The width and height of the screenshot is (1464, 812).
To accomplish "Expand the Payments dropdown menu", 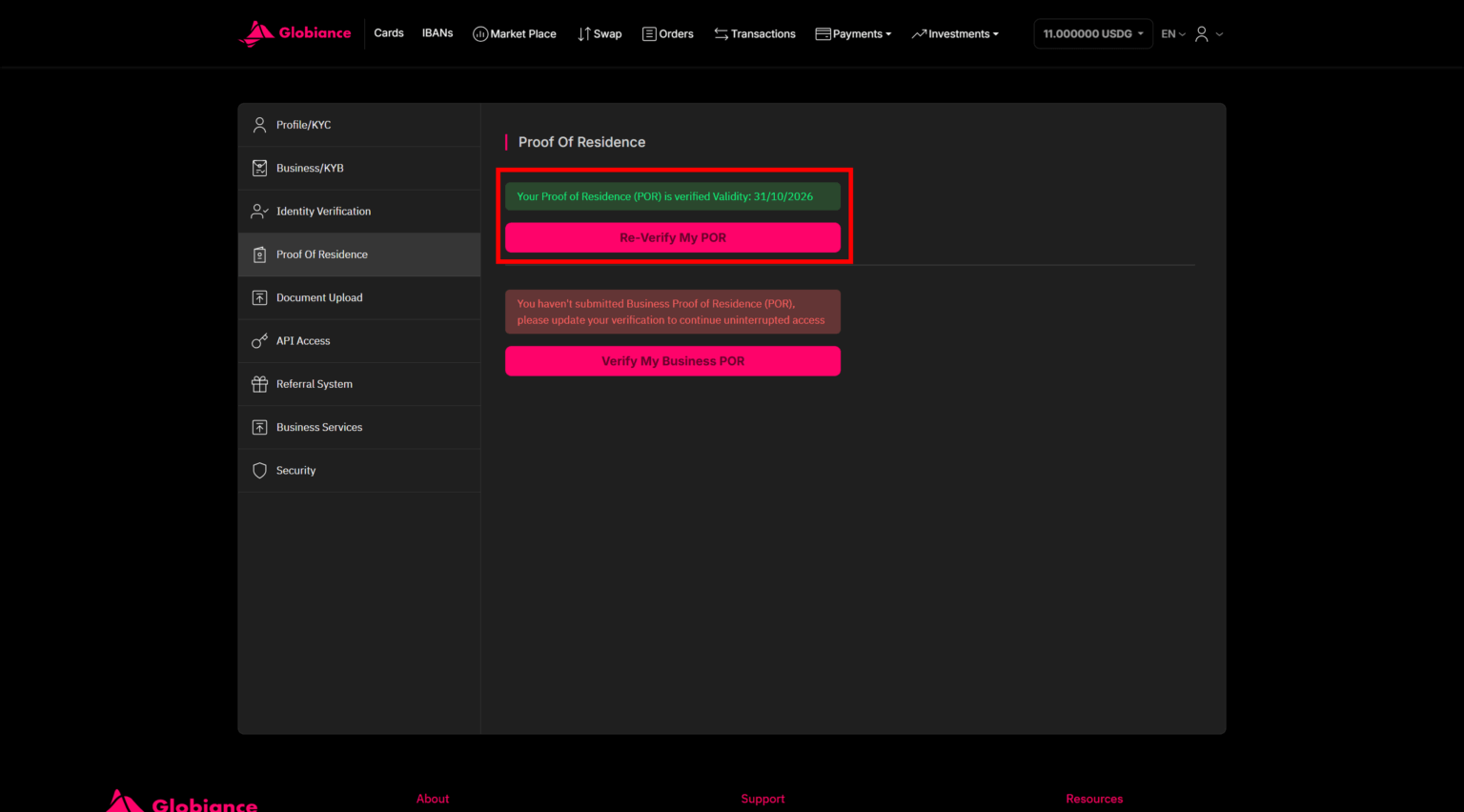I will point(853,34).
